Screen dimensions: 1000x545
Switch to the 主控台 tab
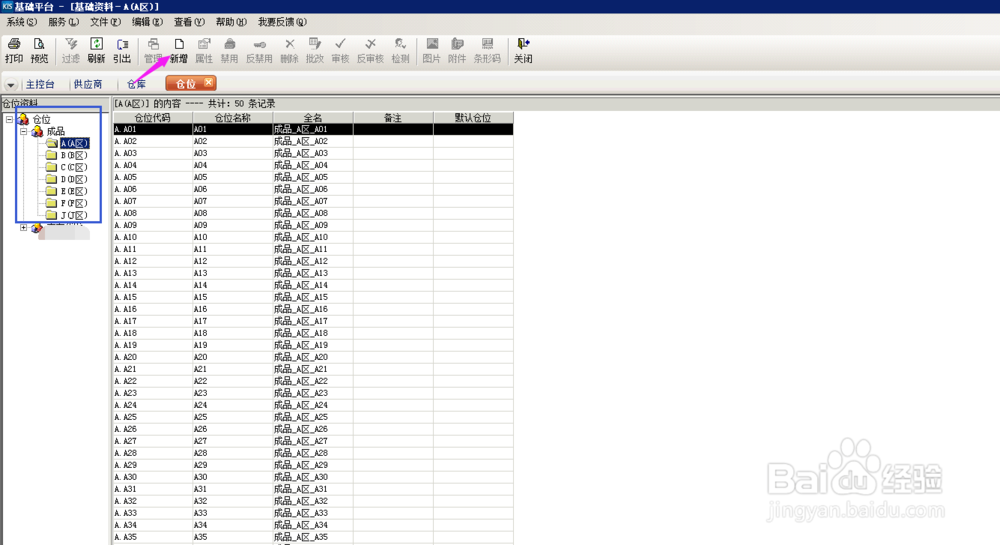tap(40, 84)
